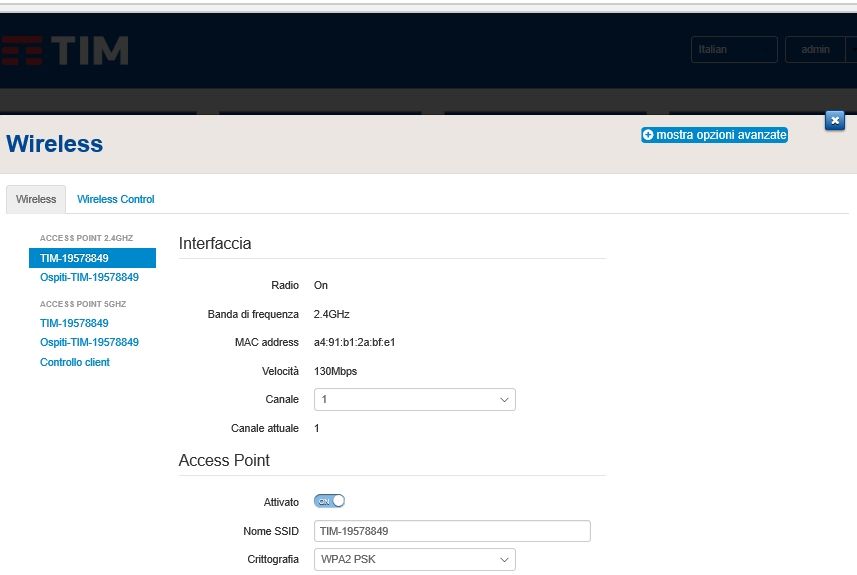Click the Interfaccia section heading
This screenshot has width=857, height=575.
click(x=215, y=243)
